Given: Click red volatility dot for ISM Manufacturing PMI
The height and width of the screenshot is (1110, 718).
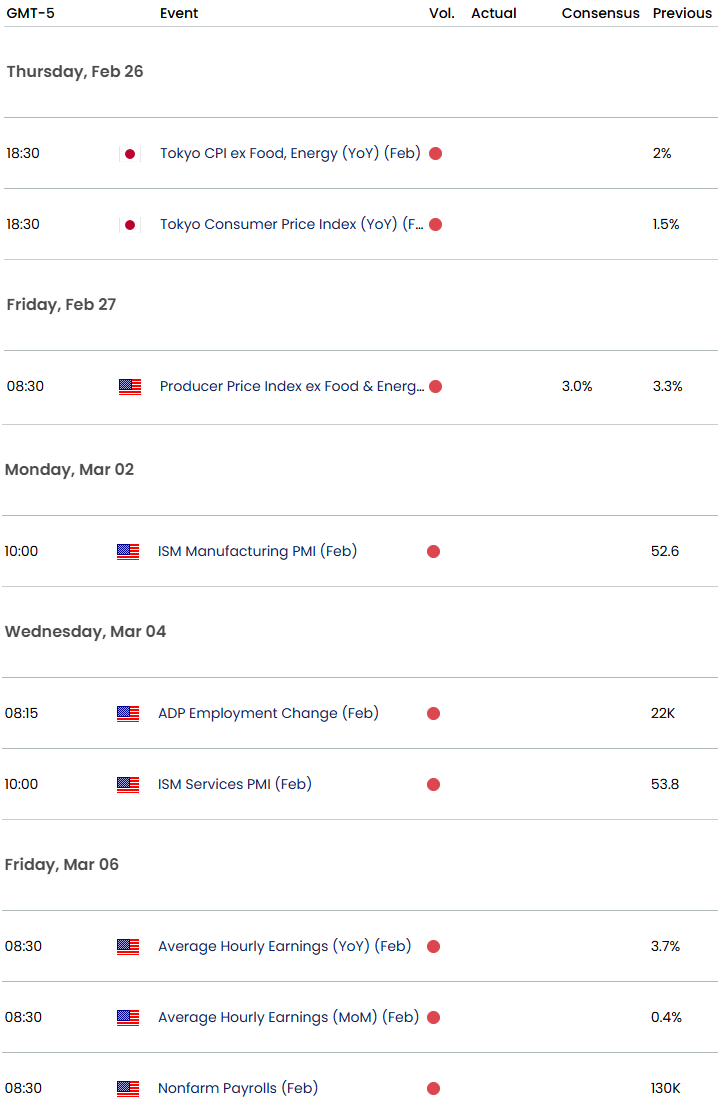Looking at the screenshot, I should pyautogui.click(x=434, y=551).
